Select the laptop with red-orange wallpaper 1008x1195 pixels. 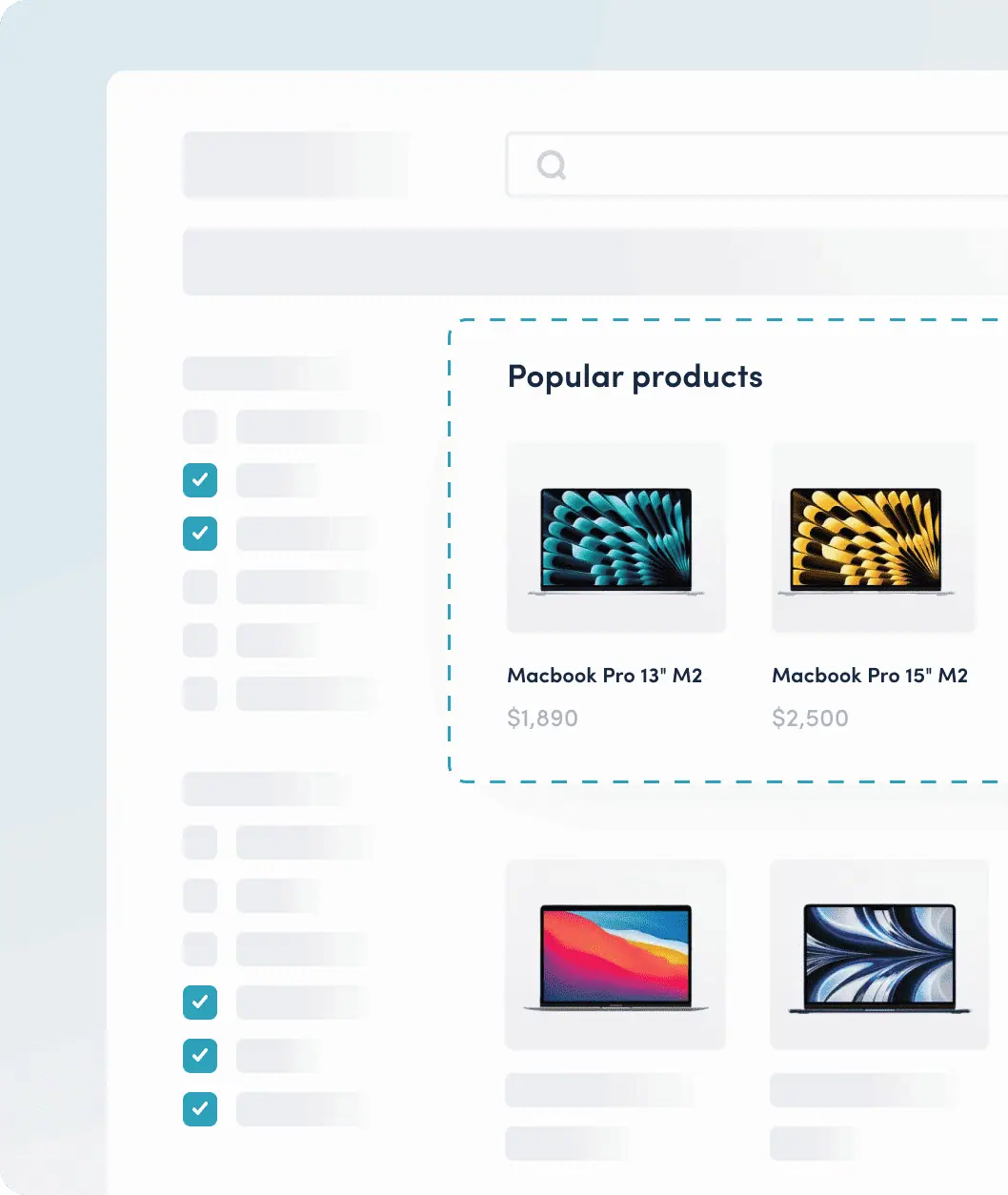(x=616, y=955)
